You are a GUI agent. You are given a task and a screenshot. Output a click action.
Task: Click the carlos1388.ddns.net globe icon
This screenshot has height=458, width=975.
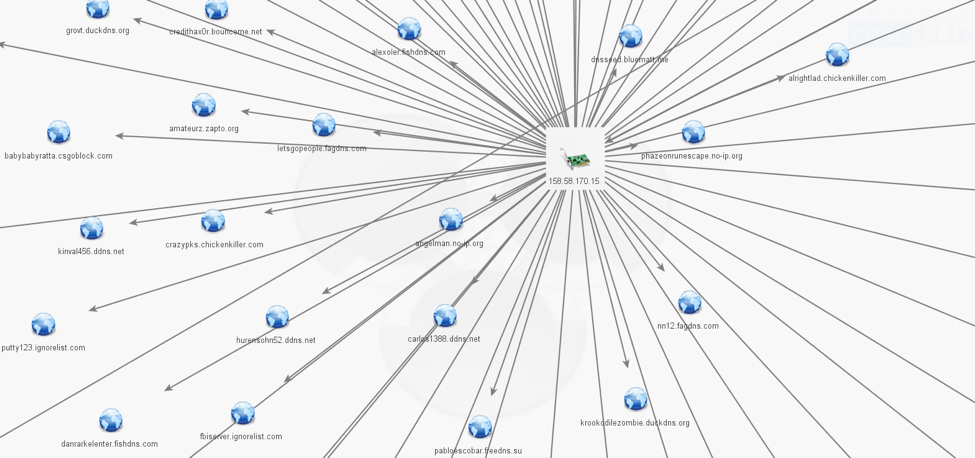445,316
